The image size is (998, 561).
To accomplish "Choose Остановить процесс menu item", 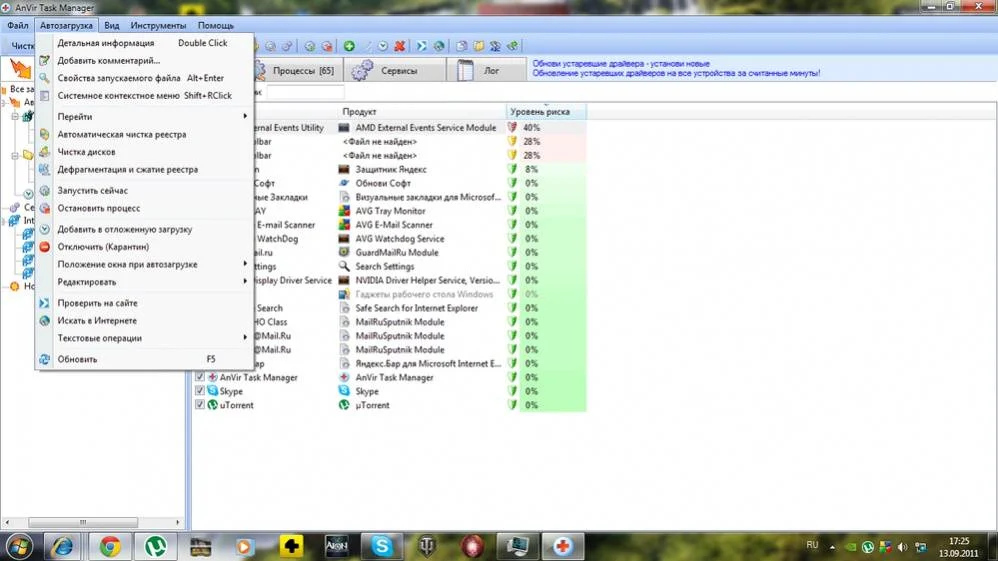I will pos(146,208).
